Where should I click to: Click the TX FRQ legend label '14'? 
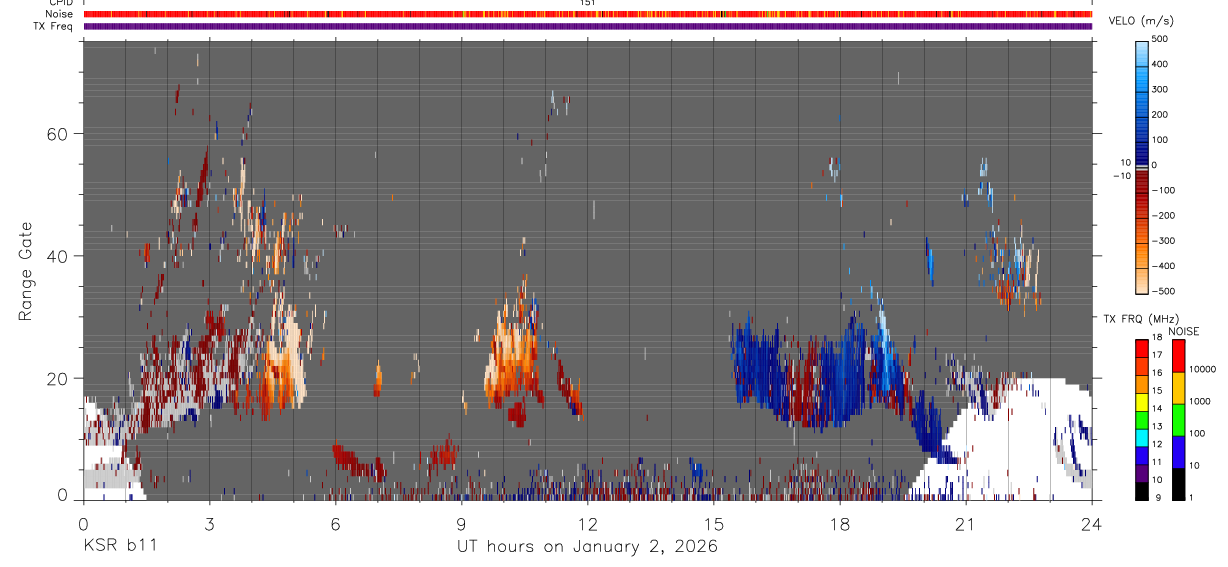[x=1156, y=408]
